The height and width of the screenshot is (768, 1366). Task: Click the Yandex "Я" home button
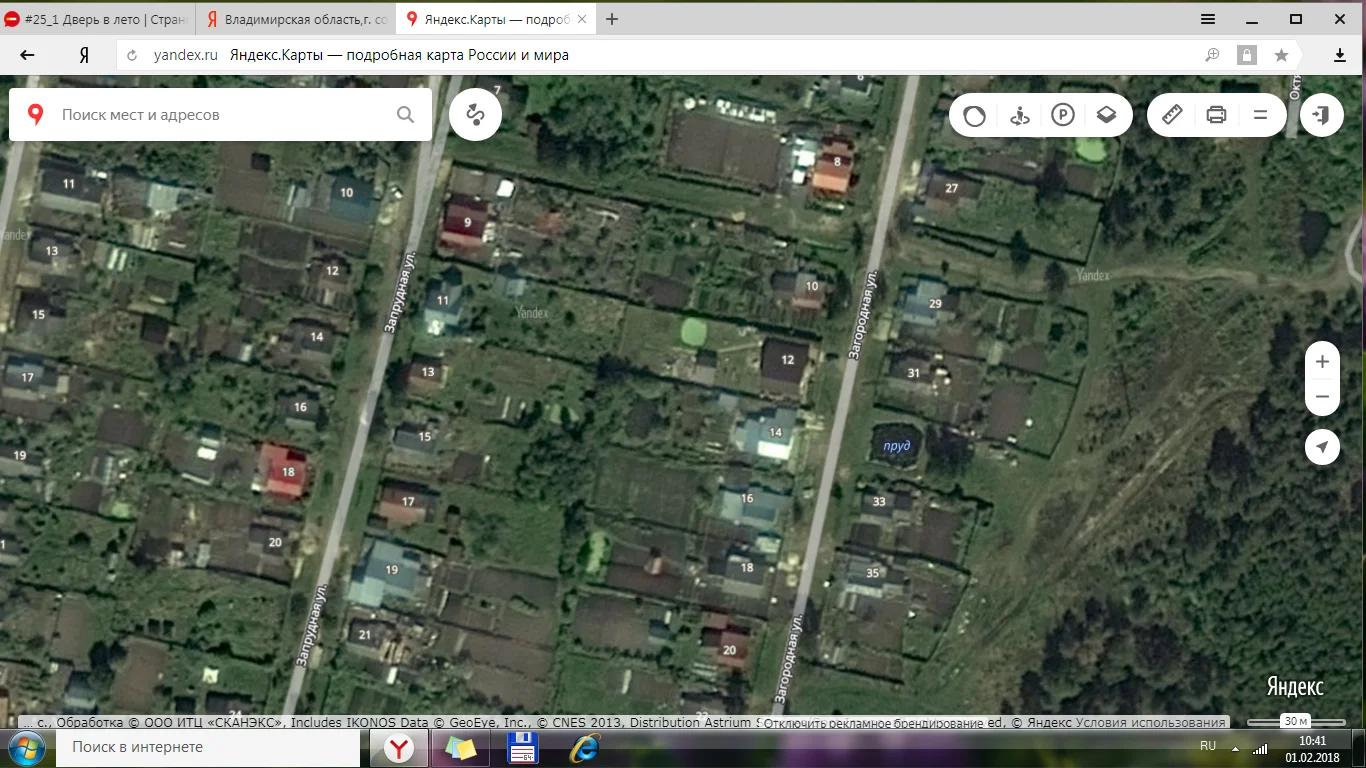[x=85, y=56]
